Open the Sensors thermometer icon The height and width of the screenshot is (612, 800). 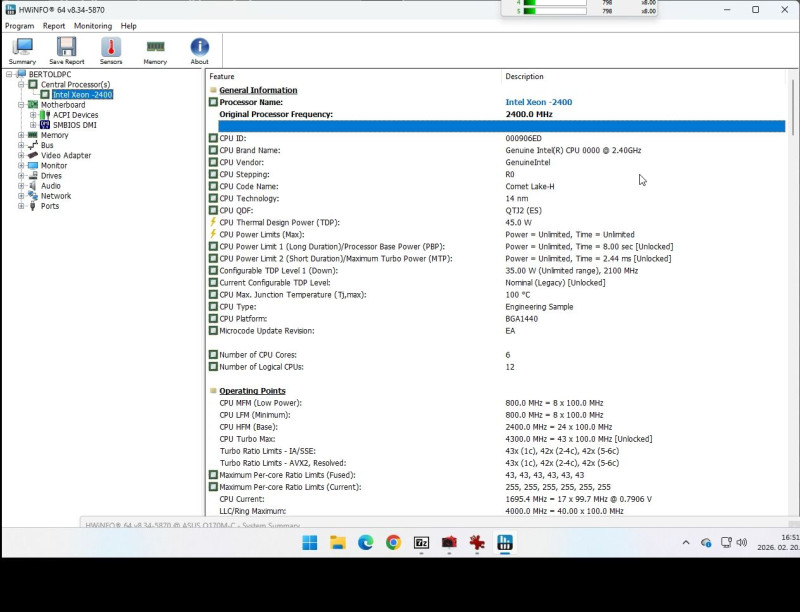pos(111,50)
